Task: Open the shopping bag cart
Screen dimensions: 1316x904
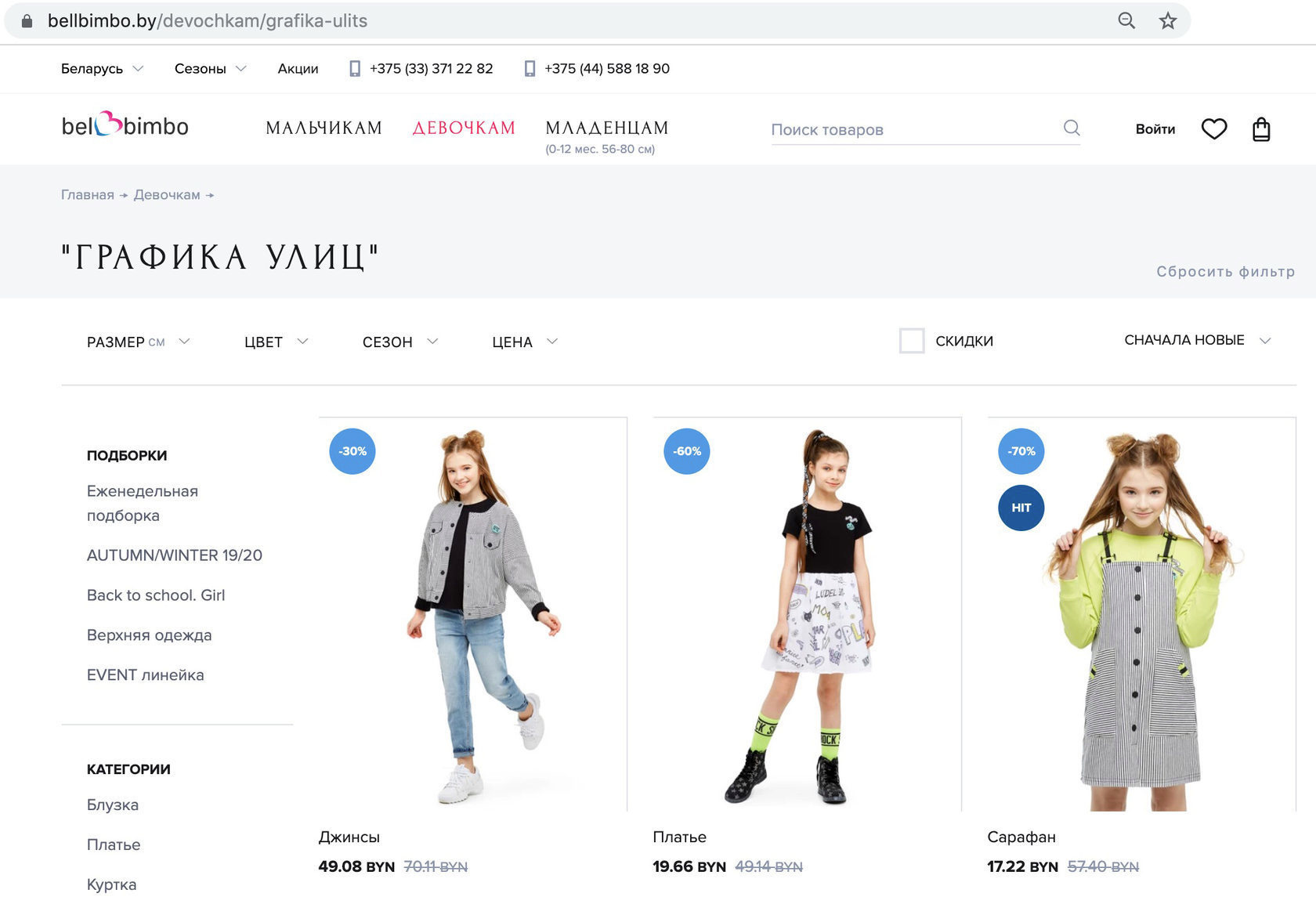Action: (1260, 128)
